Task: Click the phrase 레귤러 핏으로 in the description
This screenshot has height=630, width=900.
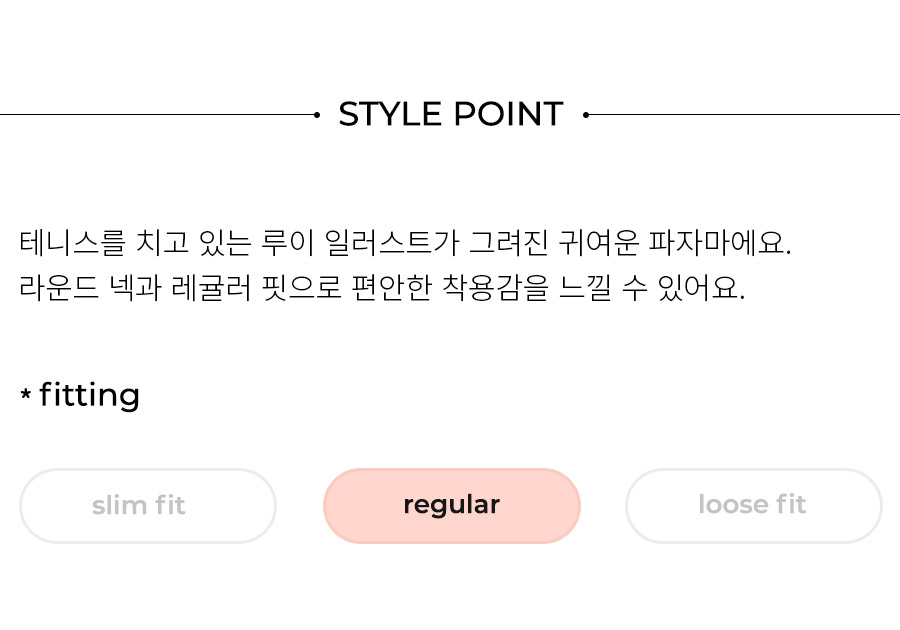Action: [257, 287]
